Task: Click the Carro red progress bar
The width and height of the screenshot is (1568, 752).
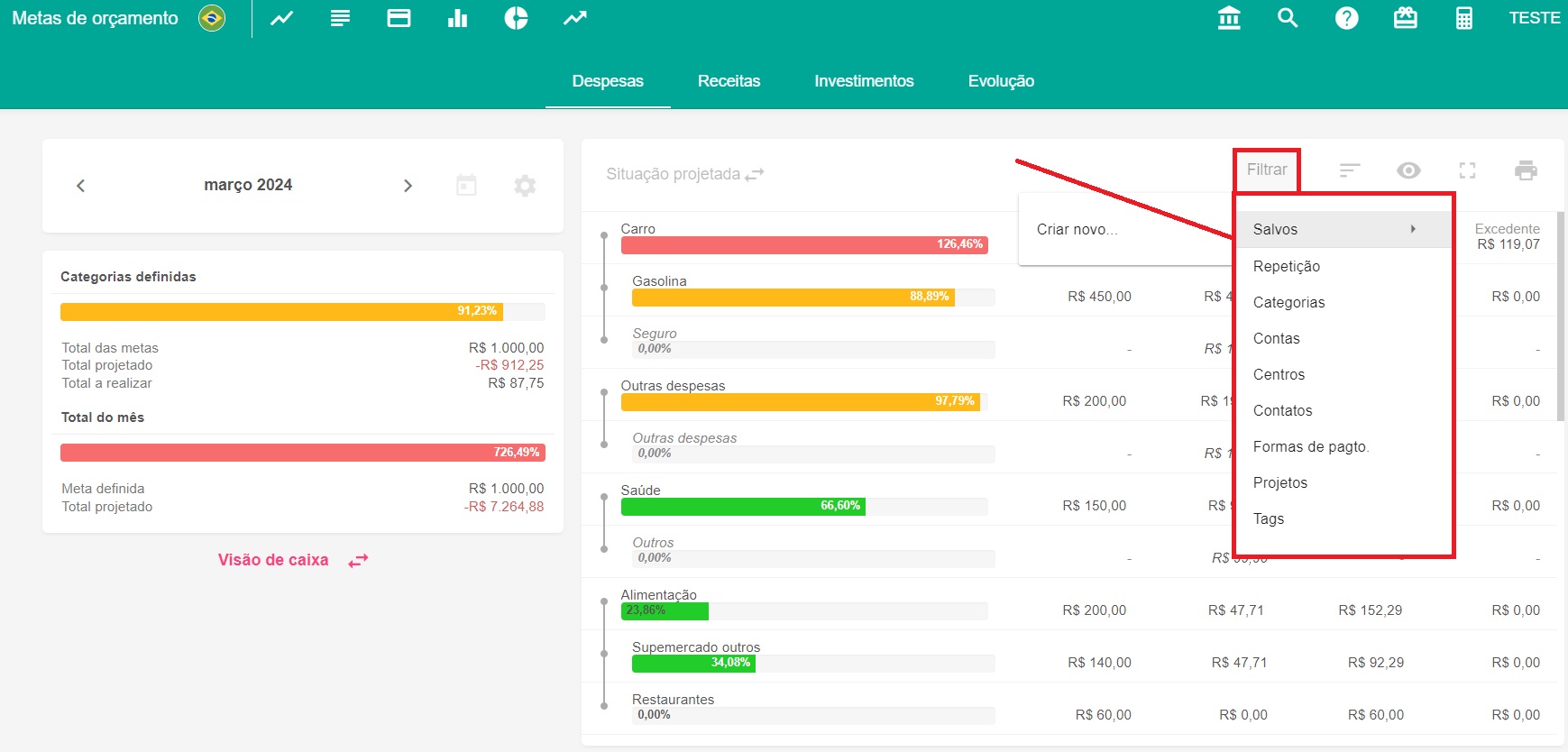Action: (803, 244)
